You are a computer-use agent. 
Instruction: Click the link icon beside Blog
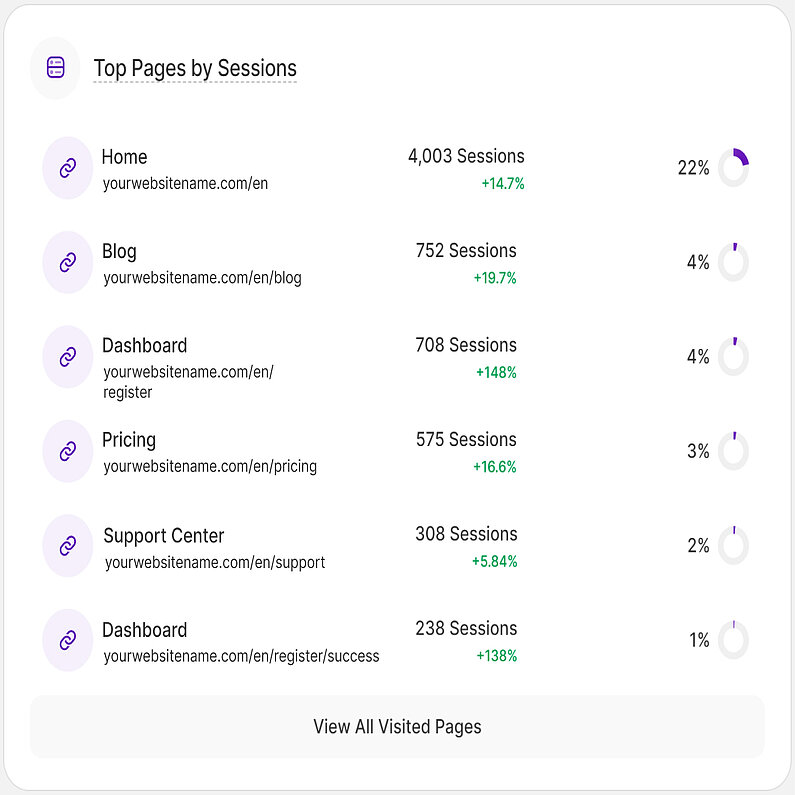tap(68, 262)
